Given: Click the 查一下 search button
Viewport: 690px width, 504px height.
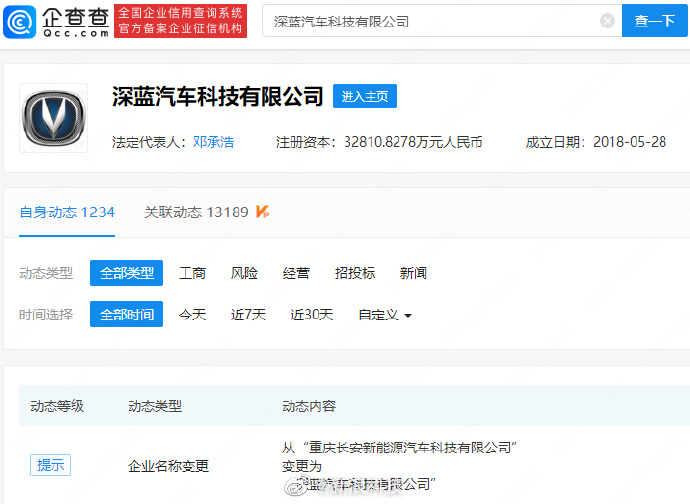Looking at the screenshot, I should (654, 21).
